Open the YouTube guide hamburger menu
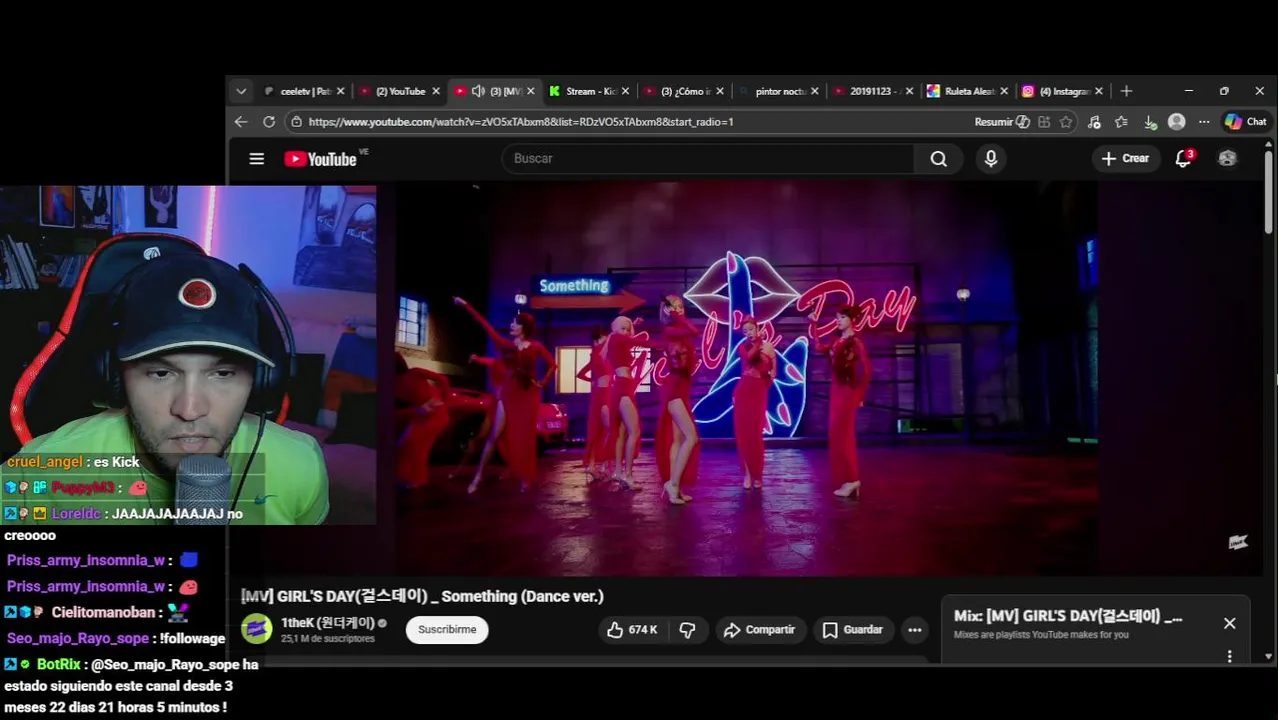Viewport: 1278px width, 720px height. click(257, 159)
